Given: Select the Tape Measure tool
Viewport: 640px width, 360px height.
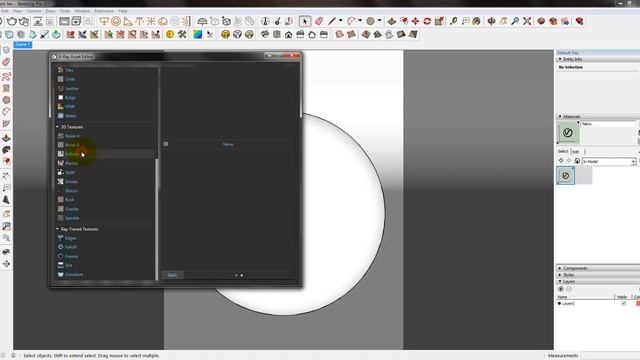Looking at the screenshot, I should click(x=453, y=21).
